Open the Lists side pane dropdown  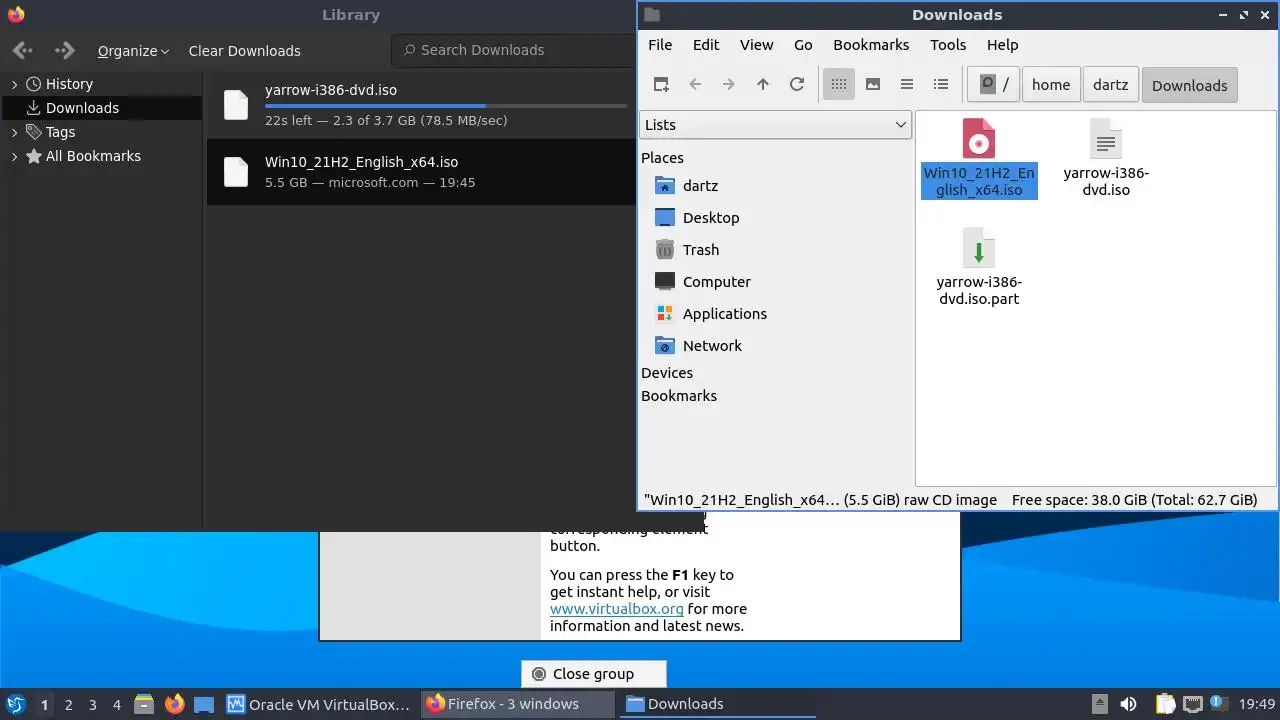click(775, 125)
